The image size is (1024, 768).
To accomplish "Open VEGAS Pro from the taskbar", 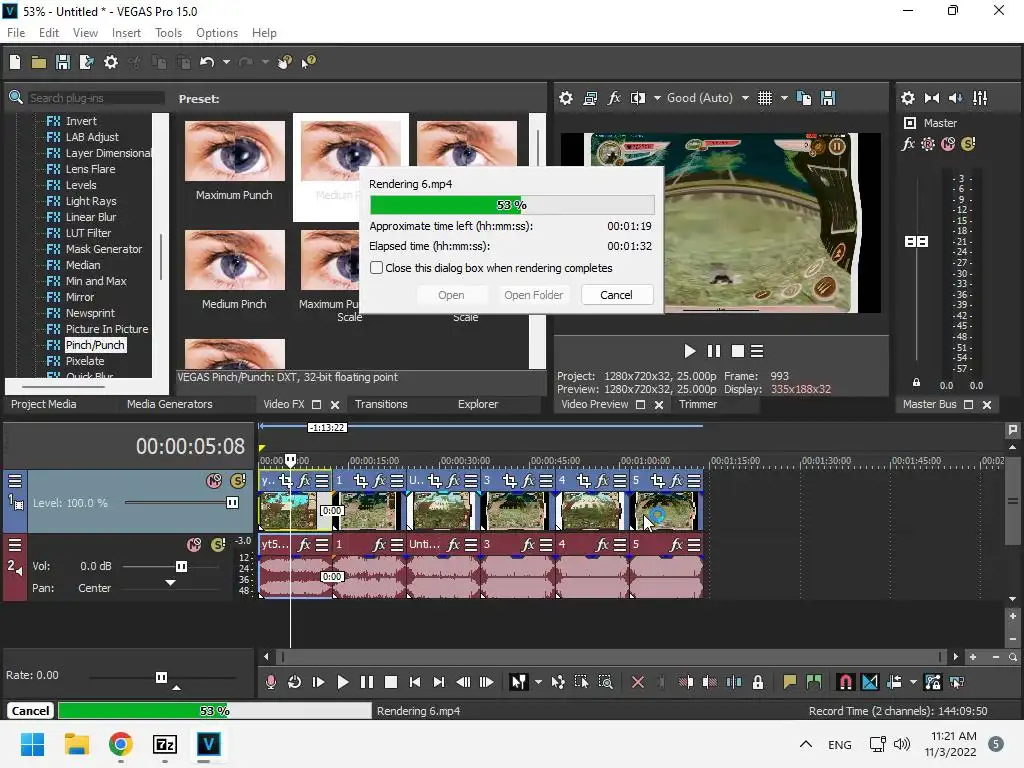I will pyautogui.click(x=208, y=744).
